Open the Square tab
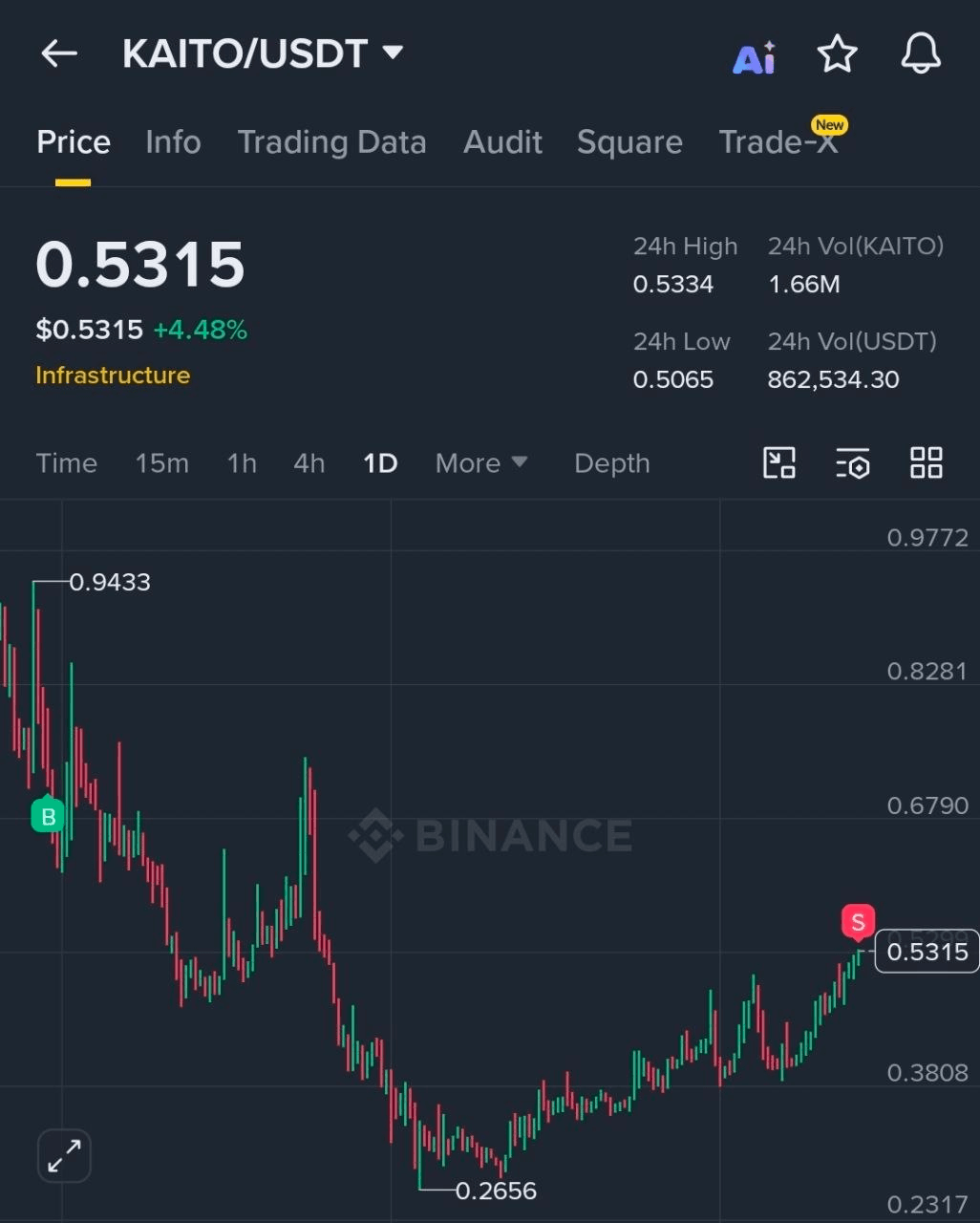Image resolution: width=980 pixels, height=1223 pixels. point(629,142)
